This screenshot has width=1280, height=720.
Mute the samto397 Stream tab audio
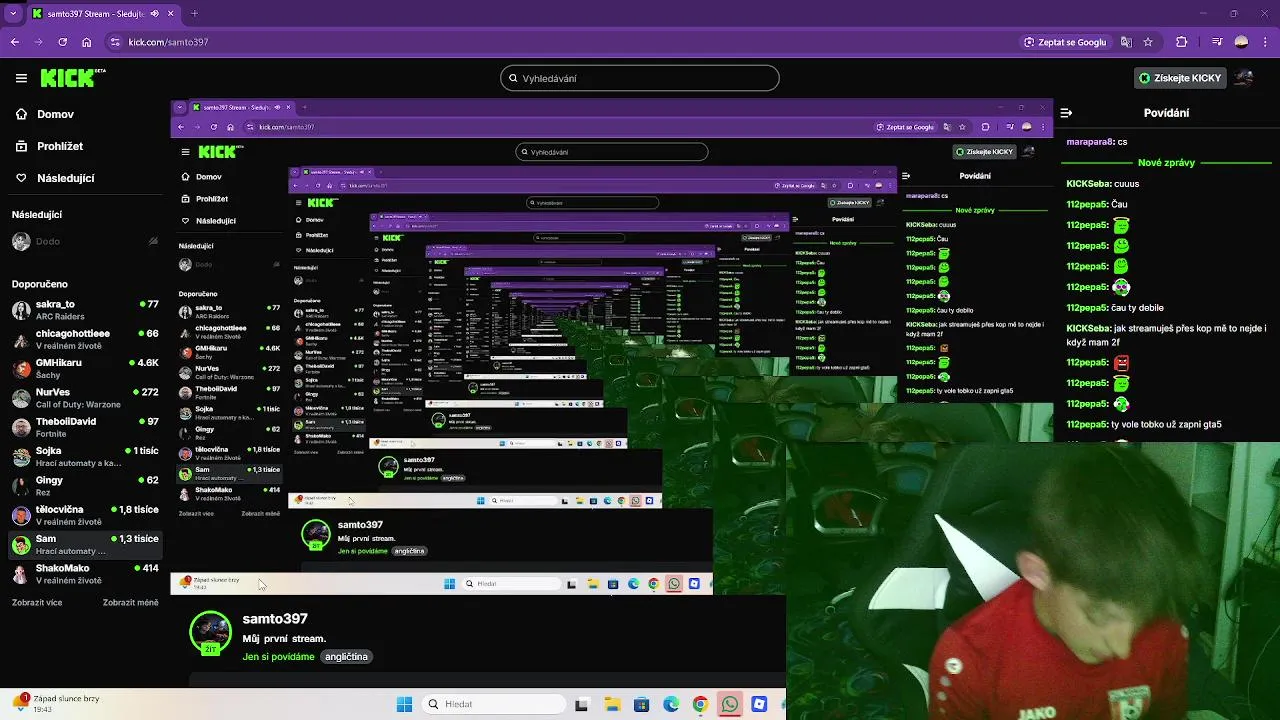click(x=154, y=14)
